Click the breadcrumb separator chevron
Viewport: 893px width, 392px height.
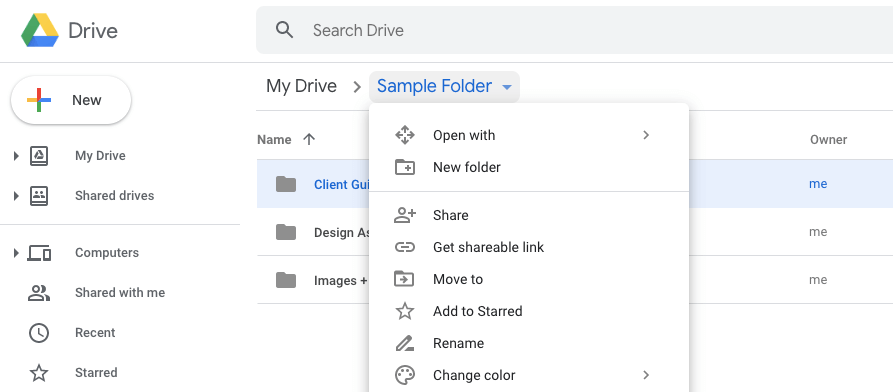(357, 87)
